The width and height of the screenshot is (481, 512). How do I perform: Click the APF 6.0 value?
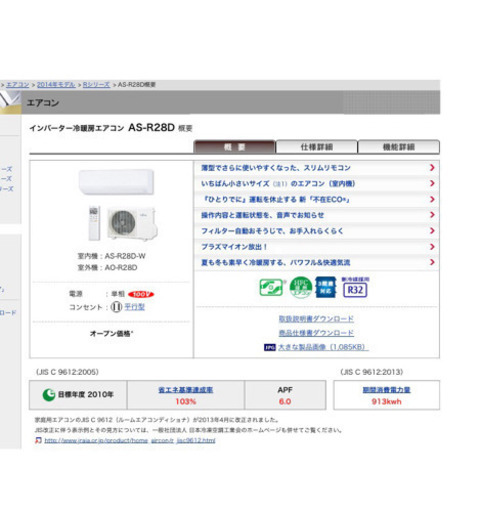click(x=285, y=402)
